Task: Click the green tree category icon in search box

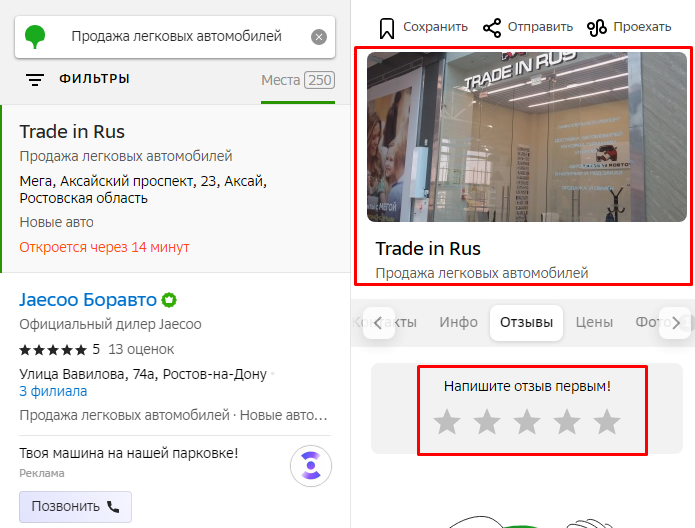Action: (x=35, y=37)
